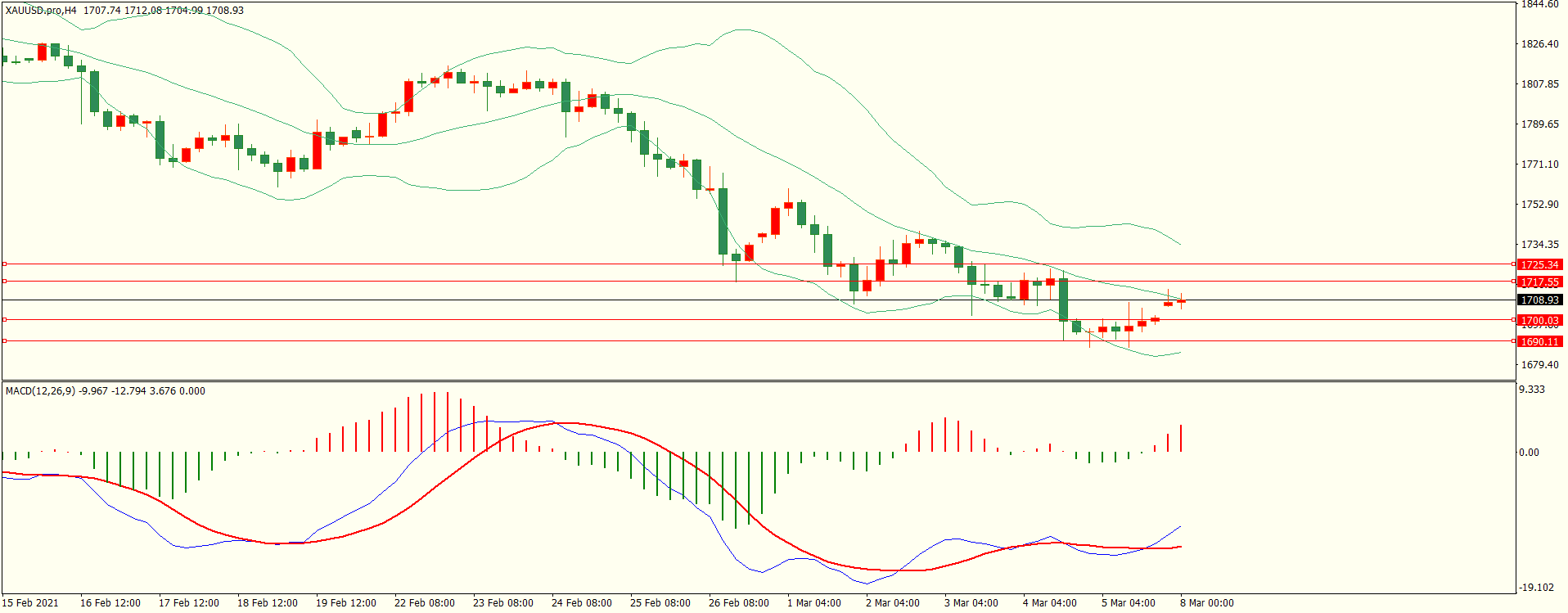This screenshot has height=613, width=1568.
Task: Click the 1690.11 red price label
Action: (x=1539, y=341)
